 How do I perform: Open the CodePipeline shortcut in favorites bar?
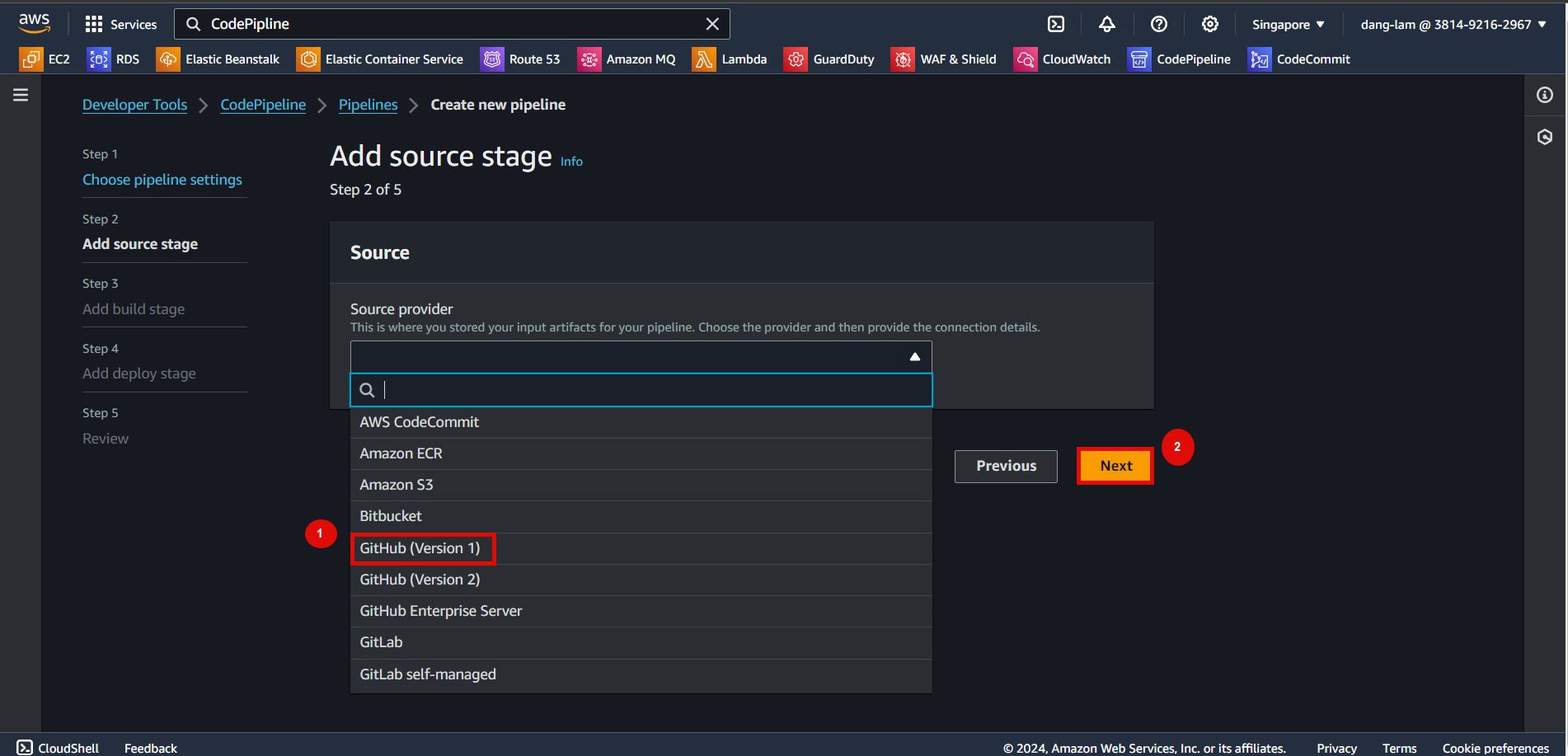[x=1180, y=59]
